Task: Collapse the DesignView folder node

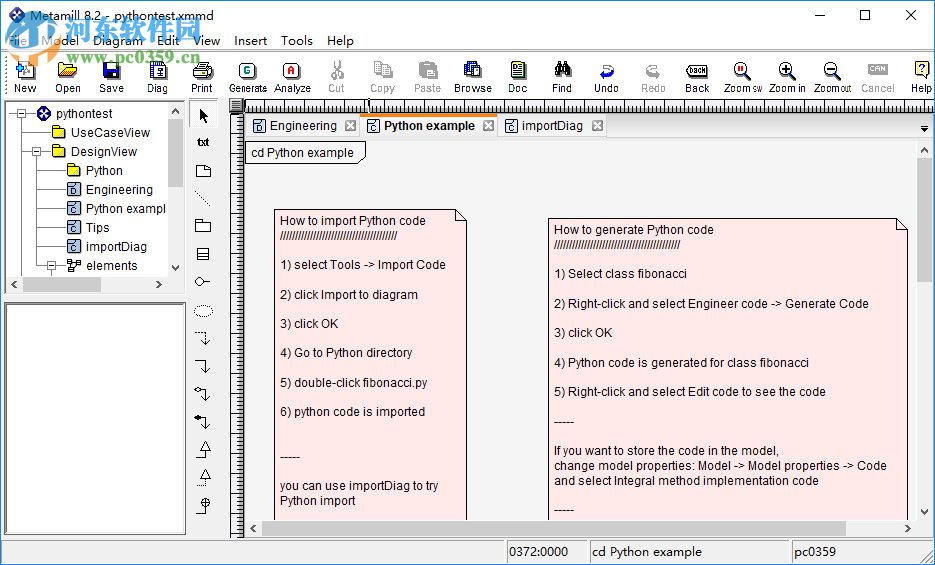Action: pos(36,151)
